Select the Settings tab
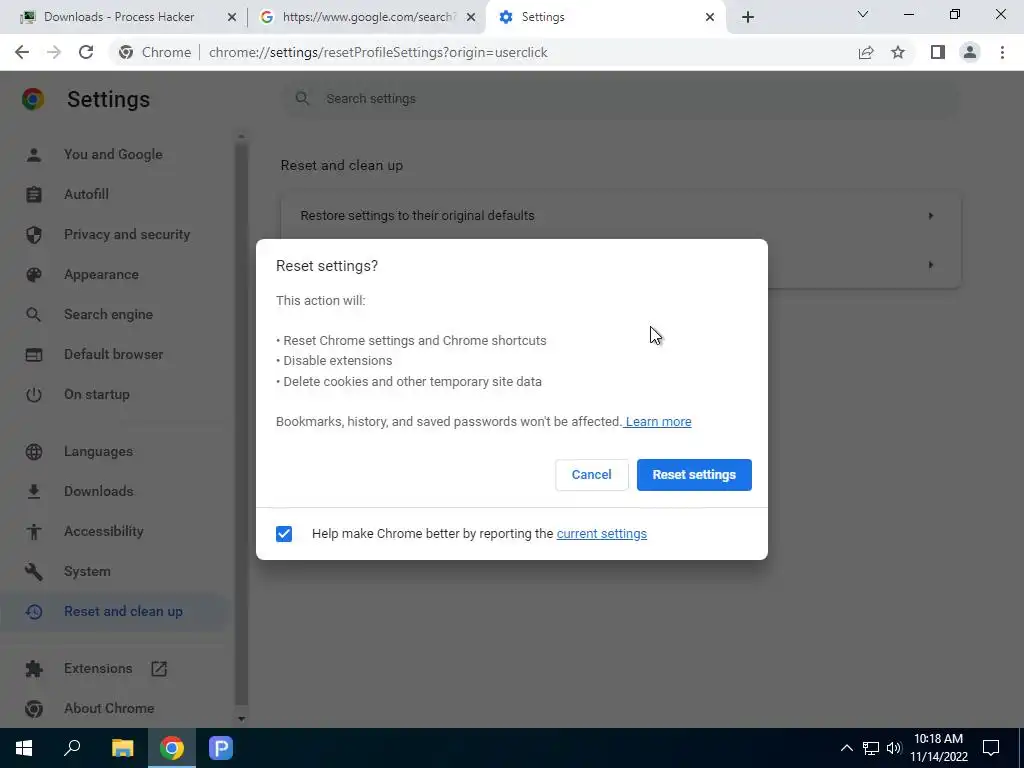 coord(604,17)
